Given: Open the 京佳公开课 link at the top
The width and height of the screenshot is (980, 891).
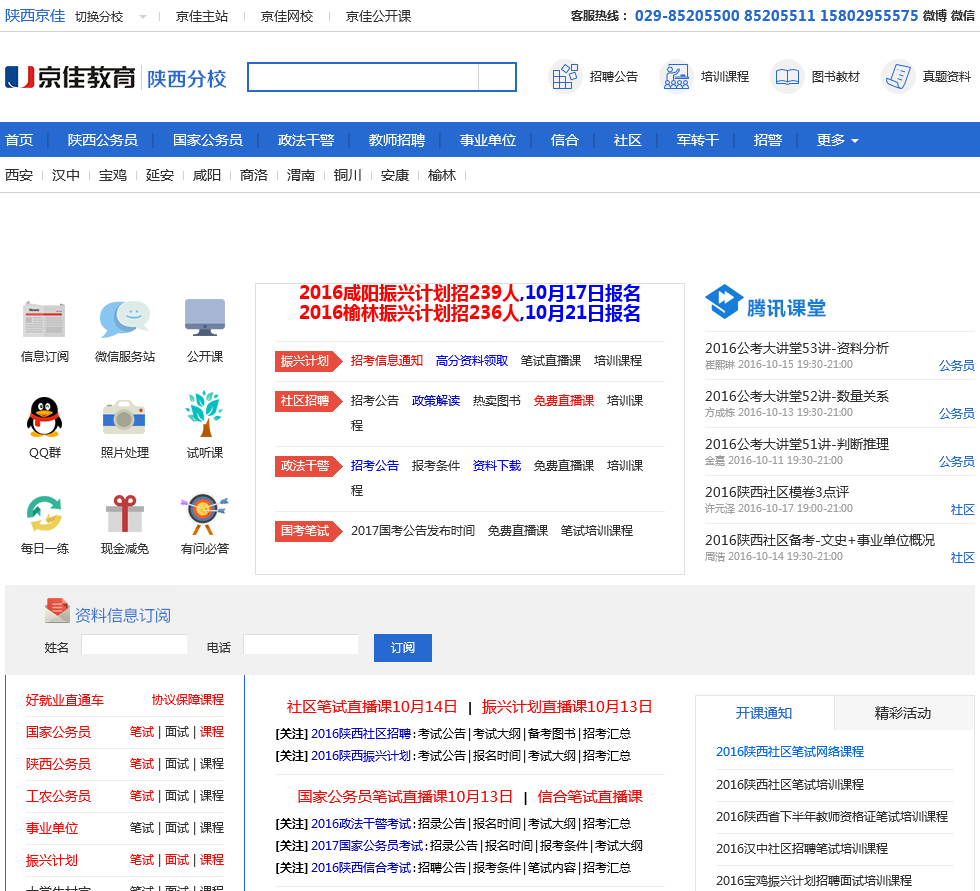Looking at the screenshot, I should (378, 16).
